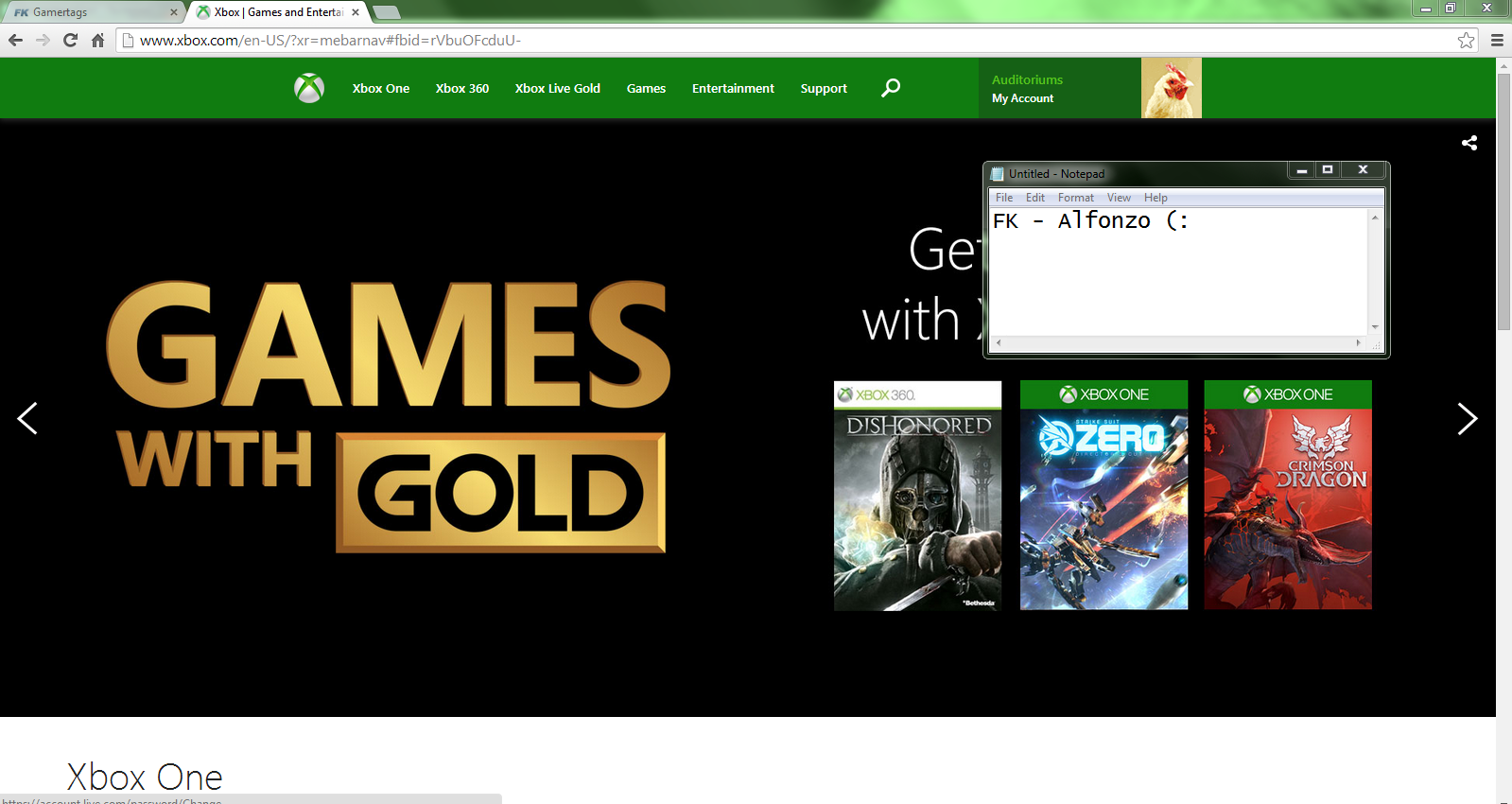Screen dimensions: 1512x804
Task: Click the browser page's vertical scrollbar thumb
Action: pos(1503,202)
